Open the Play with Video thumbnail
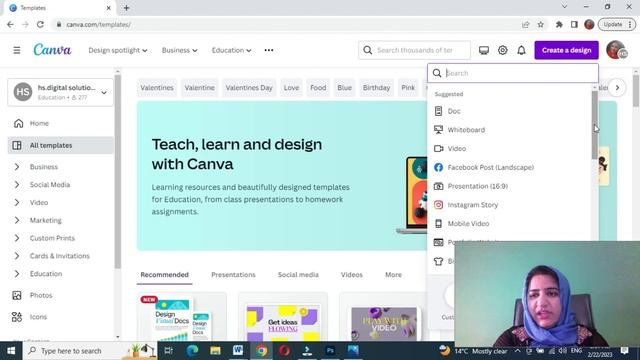 tap(384, 317)
